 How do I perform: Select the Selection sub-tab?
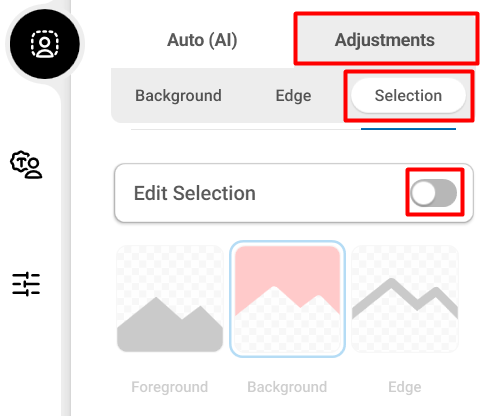[x=408, y=96]
